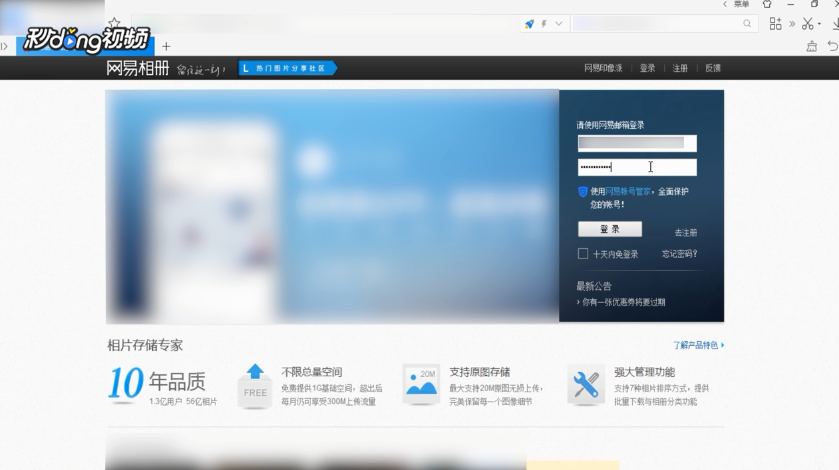This screenshot has height=470, width=839.
Task: Click the scissors screenshot tool icon
Action: tap(807, 24)
